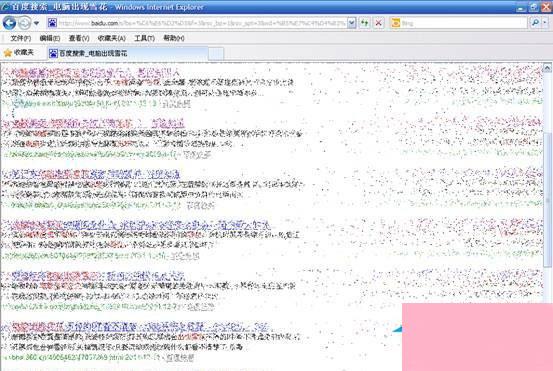Expand the address bar URL history dropdown
This screenshot has height=371, width=553.
(352, 23)
